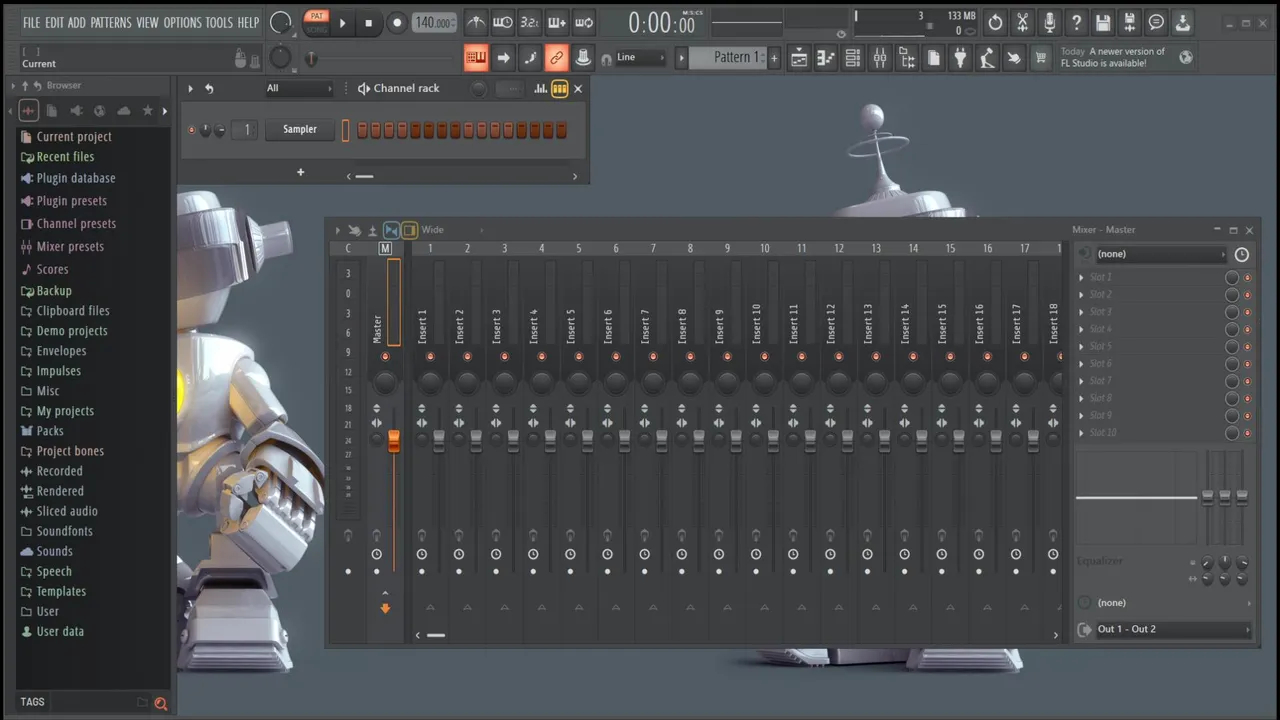Open the EDIT menu

coord(54,22)
